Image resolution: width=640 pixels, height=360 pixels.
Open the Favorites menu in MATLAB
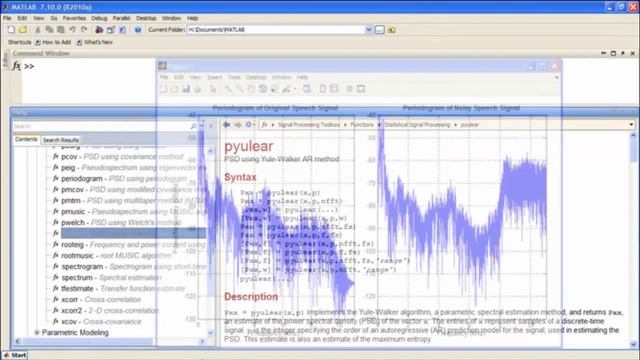coord(74,18)
